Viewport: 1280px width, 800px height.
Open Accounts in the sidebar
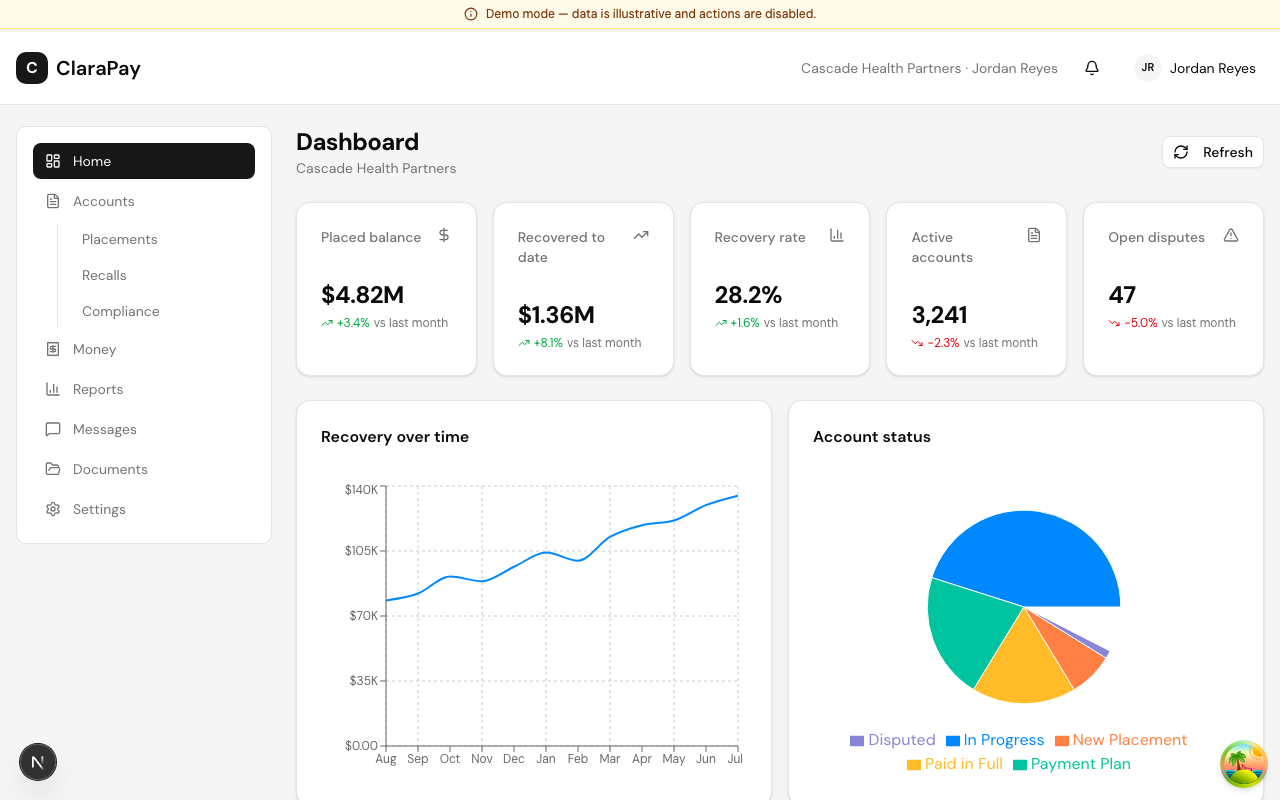[144, 201]
